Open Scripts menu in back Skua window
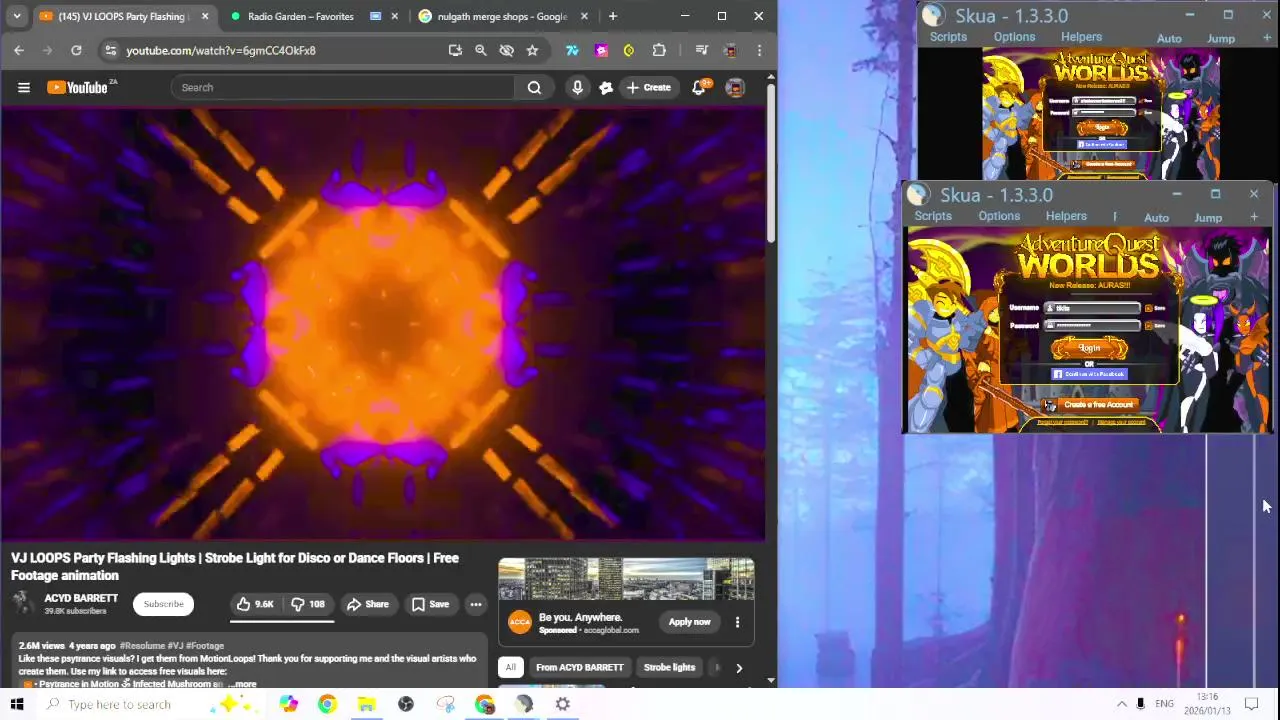The width and height of the screenshot is (1280, 720). point(948,37)
